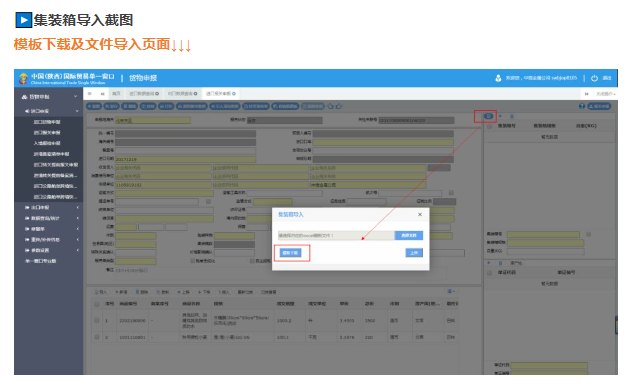Click the field containing 1105919192

tap(163, 185)
